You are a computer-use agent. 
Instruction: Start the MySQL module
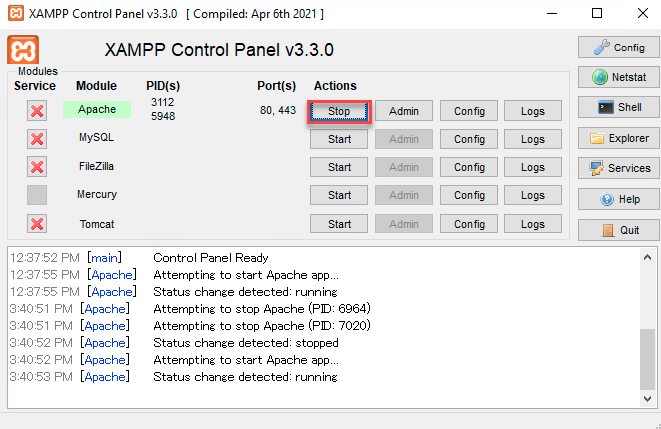(x=339, y=139)
